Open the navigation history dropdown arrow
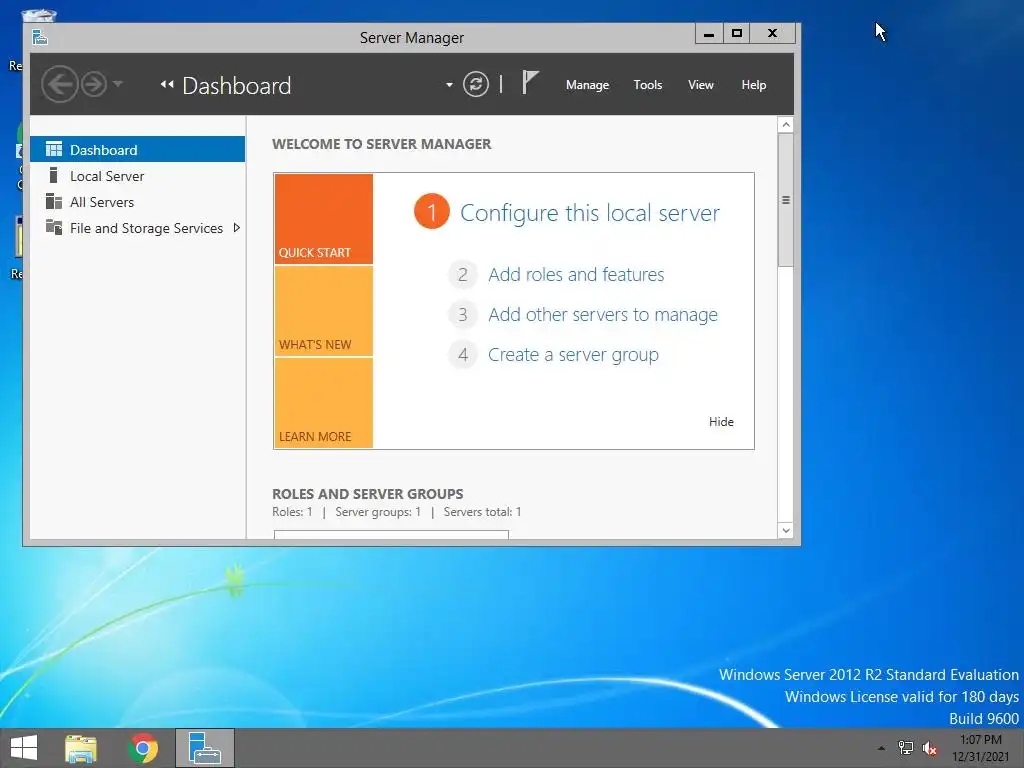Image resolution: width=1024 pixels, height=768 pixels. pyautogui.click(x=118, y=84)
